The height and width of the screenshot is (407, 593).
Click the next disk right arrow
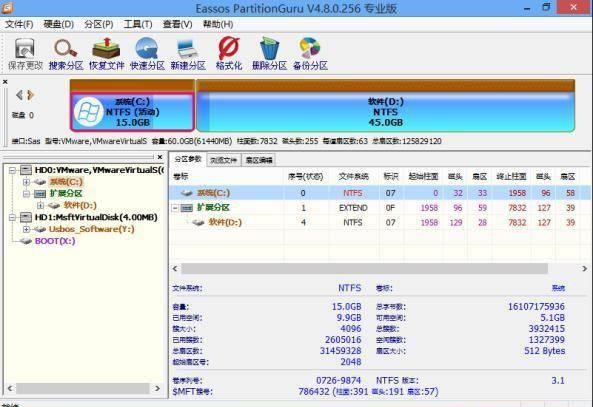click(x=31, y=95)
